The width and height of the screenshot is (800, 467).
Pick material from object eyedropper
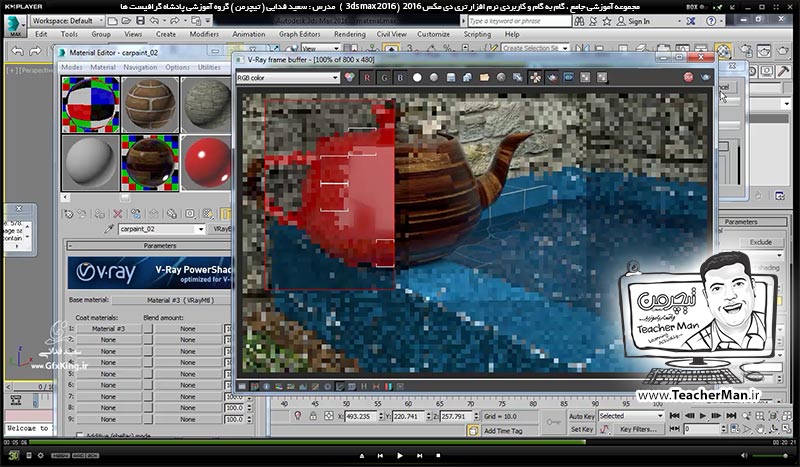click(x=108, y=229)
